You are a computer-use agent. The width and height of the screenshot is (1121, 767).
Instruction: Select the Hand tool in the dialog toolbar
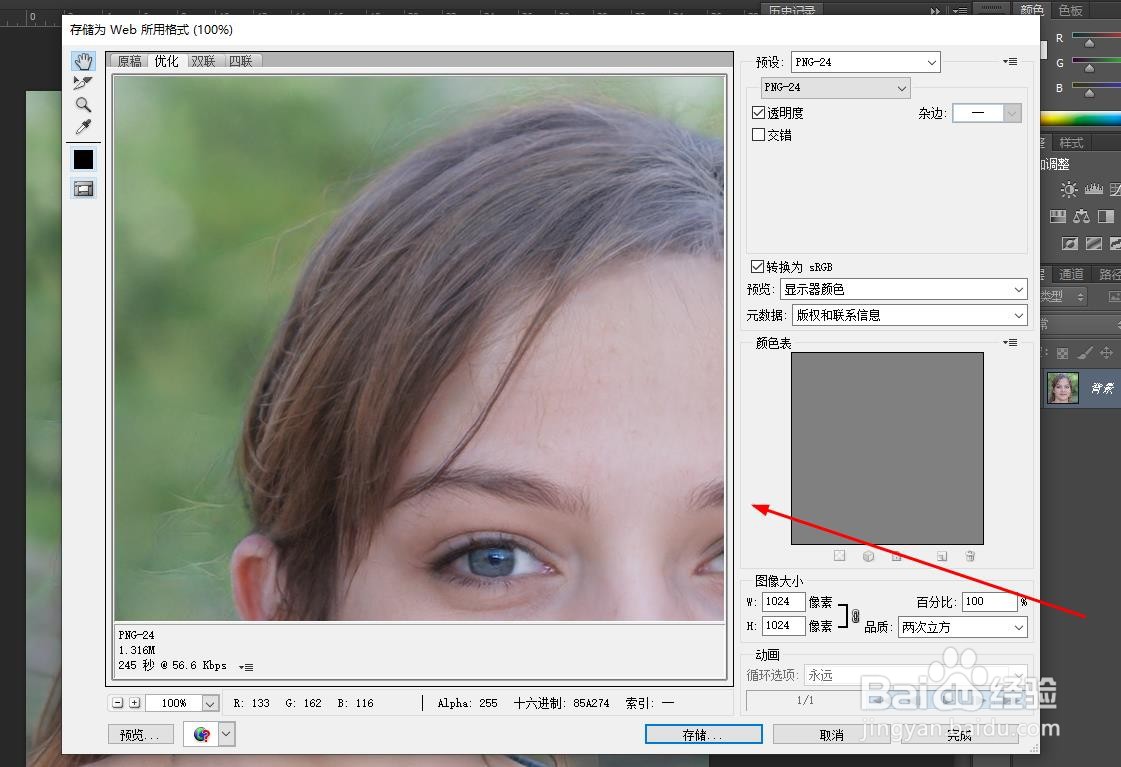pos(83,62)
